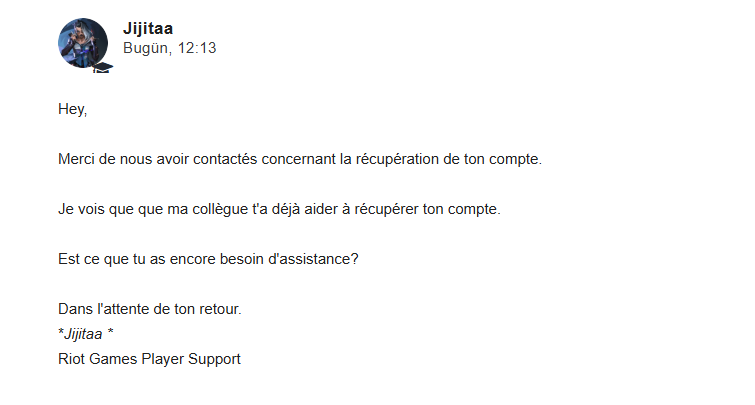Click the Player Support text in the signature
755x405 pixels.
coord(191,359)
